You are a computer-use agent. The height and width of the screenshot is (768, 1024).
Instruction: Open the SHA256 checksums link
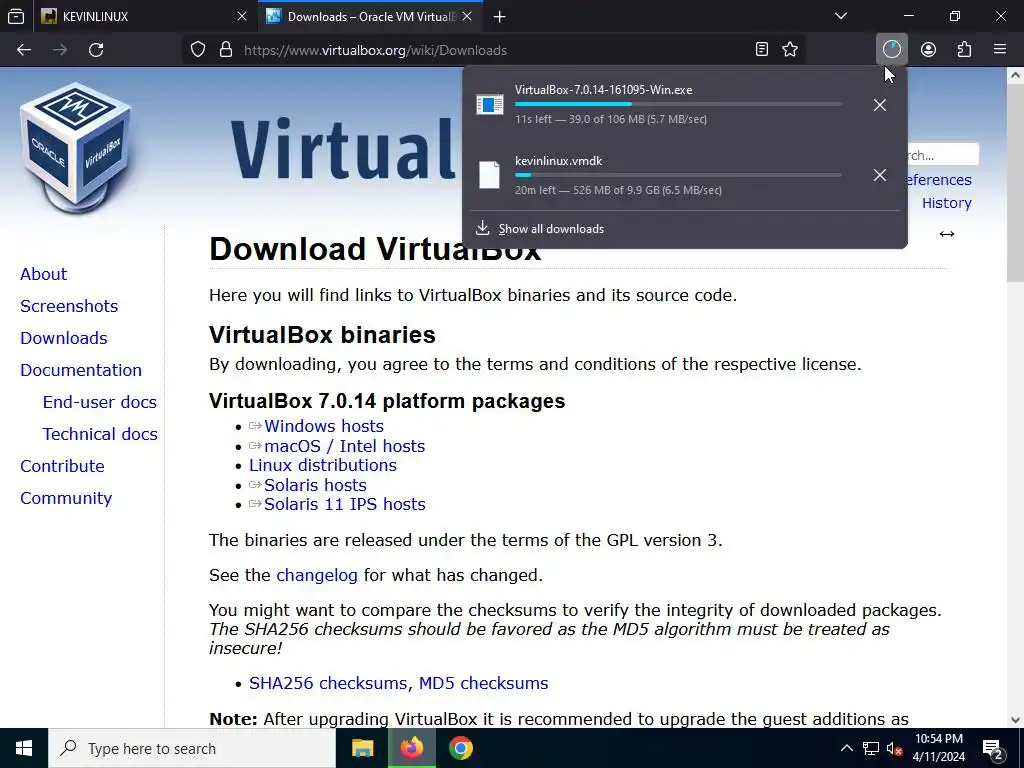(328, 683)
